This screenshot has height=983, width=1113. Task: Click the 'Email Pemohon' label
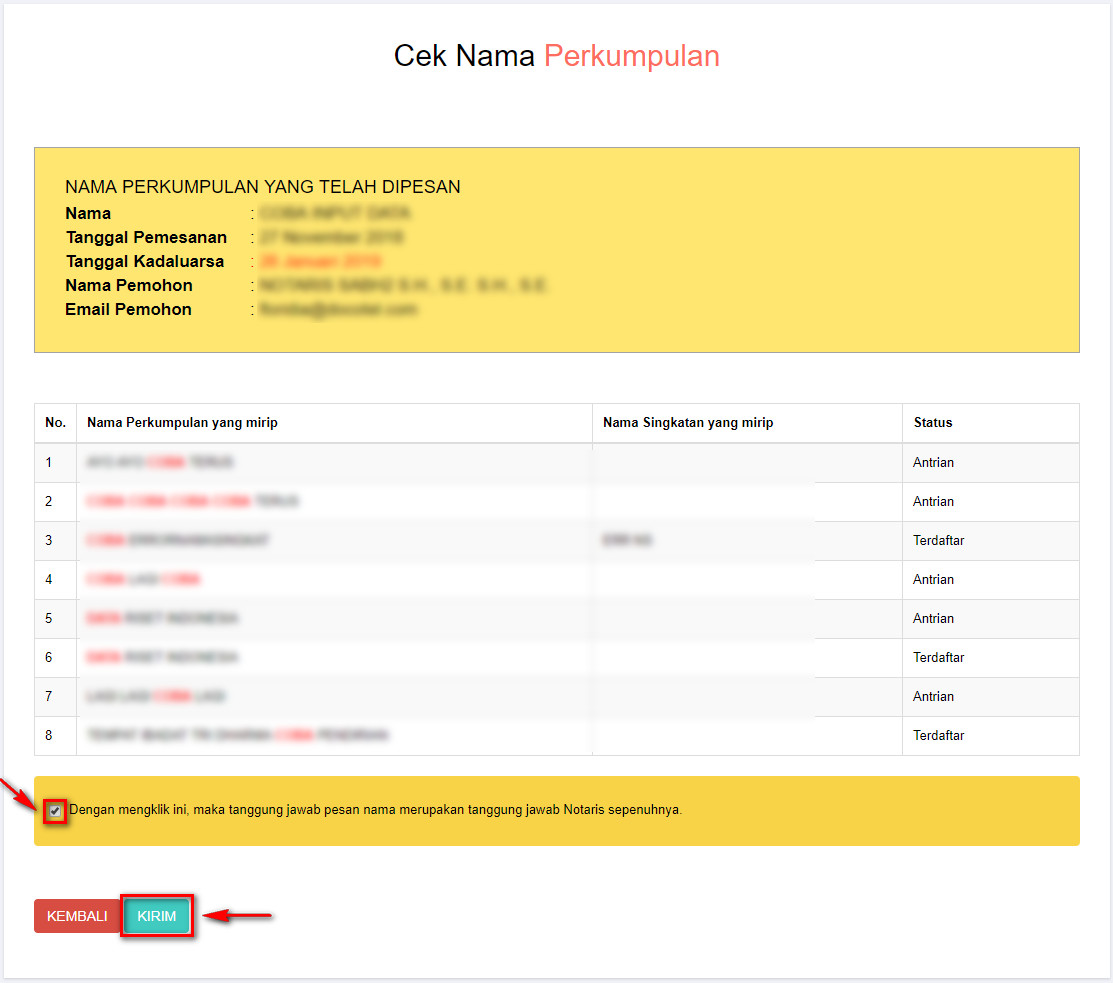(x=128, y=310)
